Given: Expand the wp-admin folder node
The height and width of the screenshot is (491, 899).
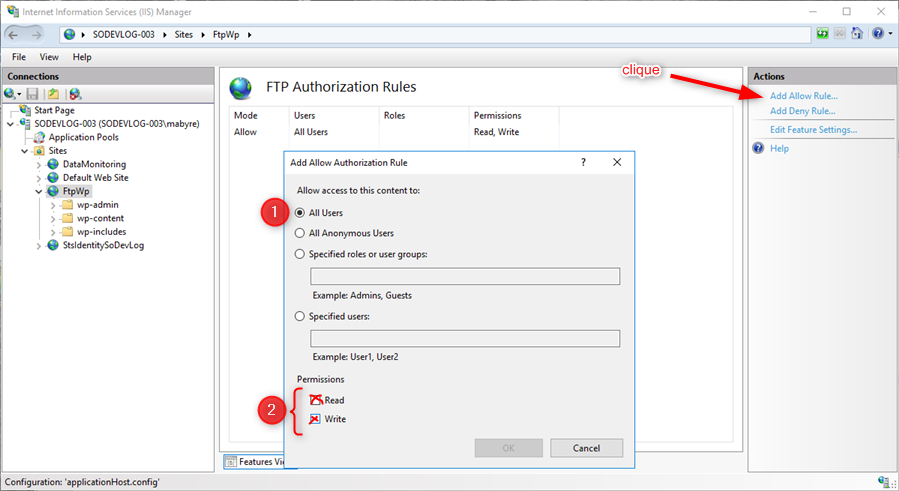Looking at the screenshot, I should pos(53,205).
